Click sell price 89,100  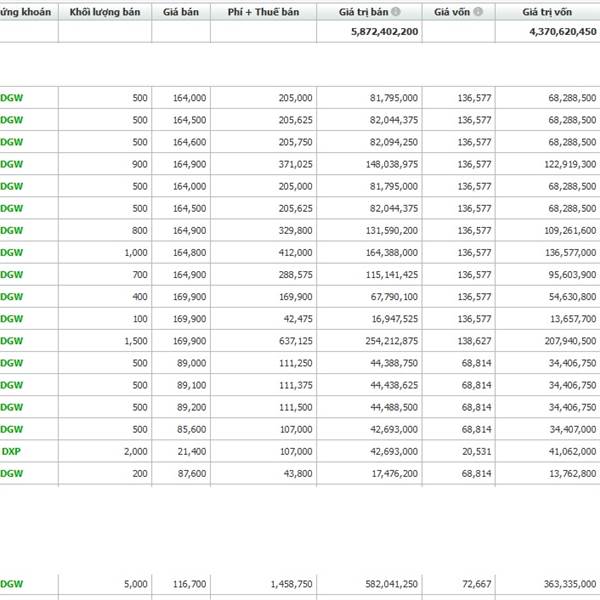(x=192, y=385)
